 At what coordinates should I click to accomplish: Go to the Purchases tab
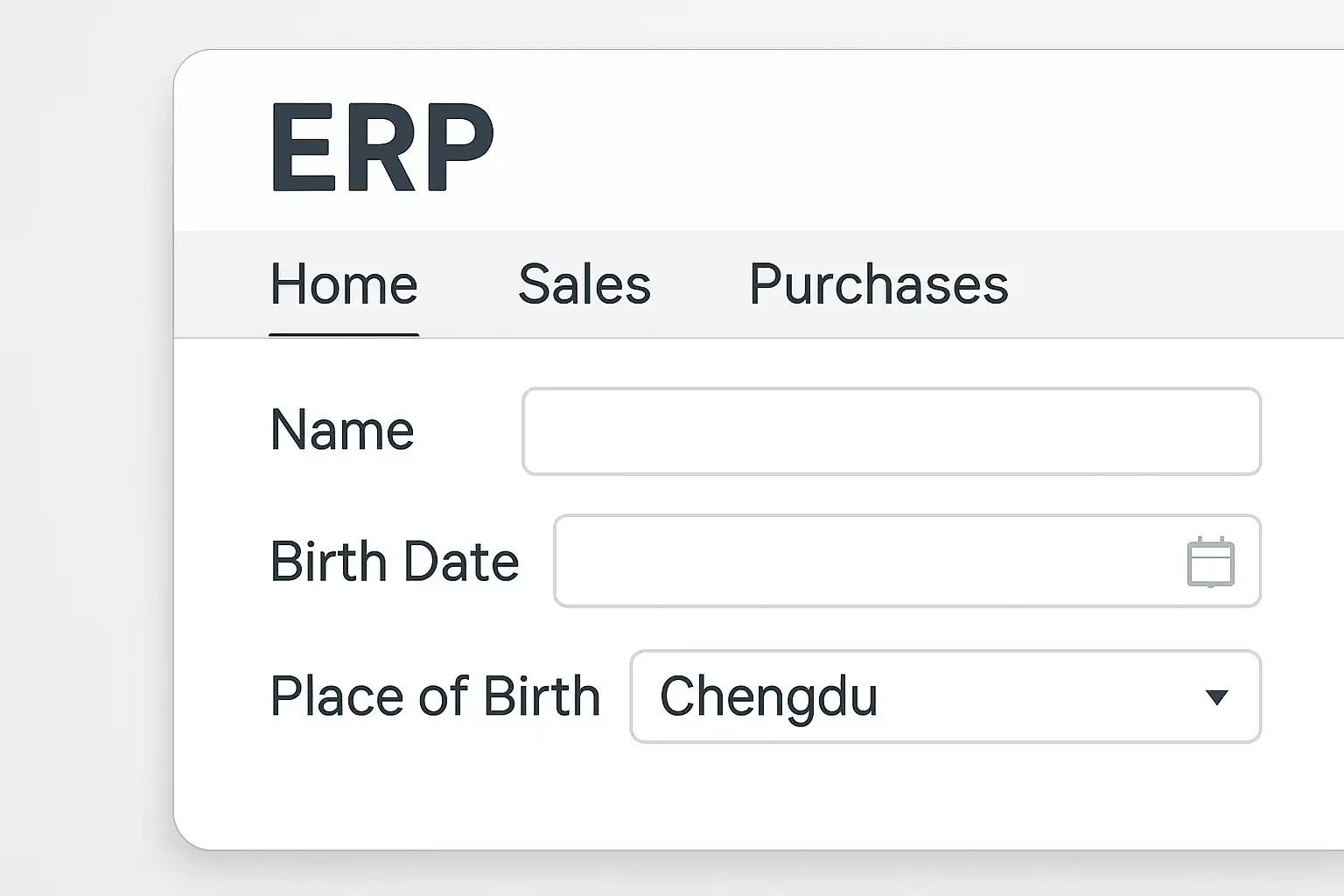[x=878, y=284]
